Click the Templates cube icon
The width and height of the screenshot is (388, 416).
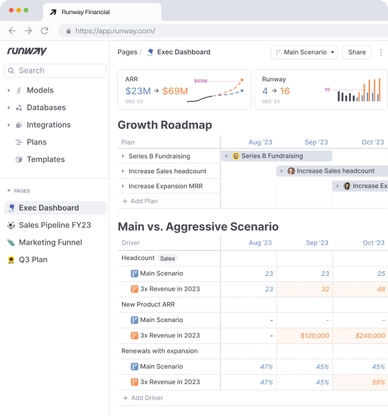tap(19, 160)
